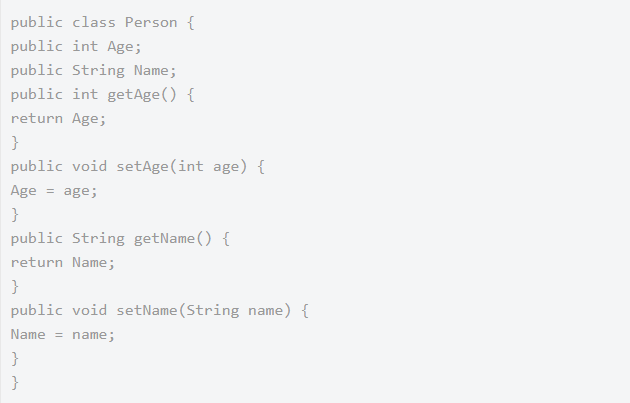Screen dimensions: 630x403
Task: Click the 'int age' parameter in setAge
Action: click(208, 166)
